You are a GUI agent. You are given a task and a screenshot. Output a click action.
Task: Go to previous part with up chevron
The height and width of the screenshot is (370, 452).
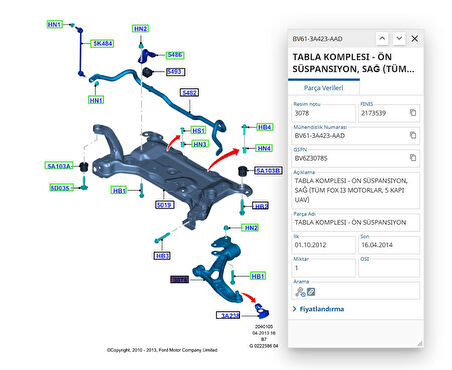pos(382,39)
